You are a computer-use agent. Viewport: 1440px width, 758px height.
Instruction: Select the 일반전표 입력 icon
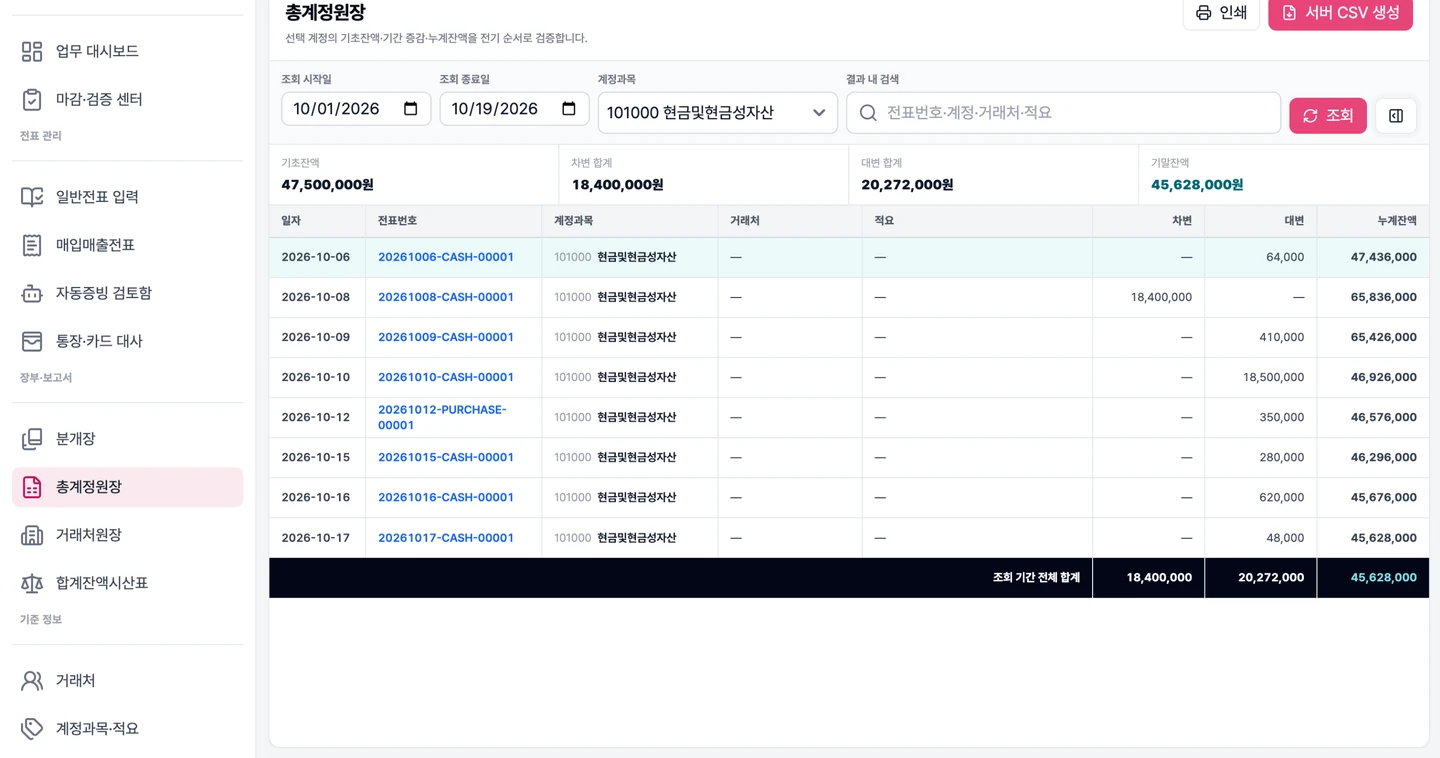pyautogui.click(x=32, y=197)
